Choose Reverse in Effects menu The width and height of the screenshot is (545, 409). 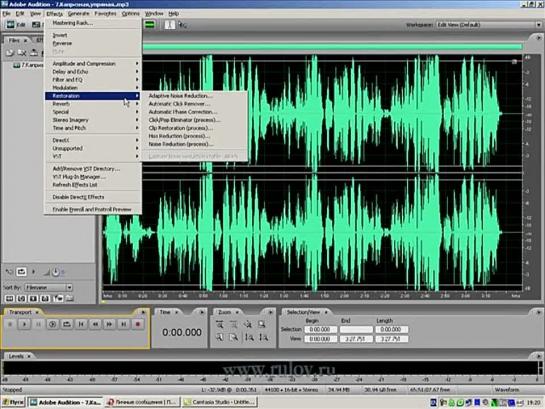pos(92,43)
